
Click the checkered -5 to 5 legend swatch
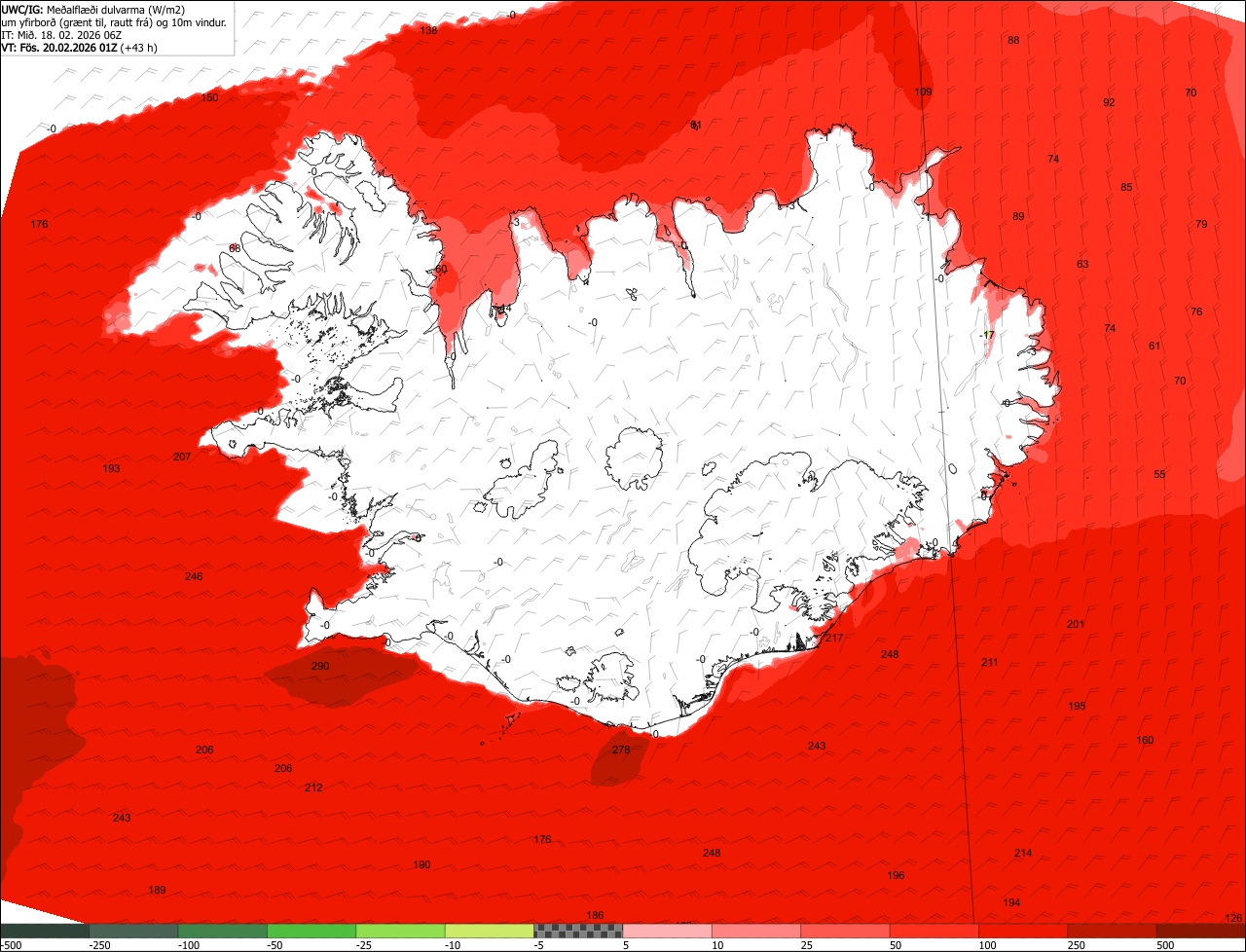[x=578, y=932]
